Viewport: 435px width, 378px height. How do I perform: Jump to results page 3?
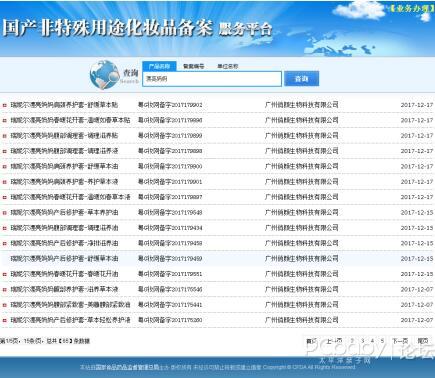363,341
